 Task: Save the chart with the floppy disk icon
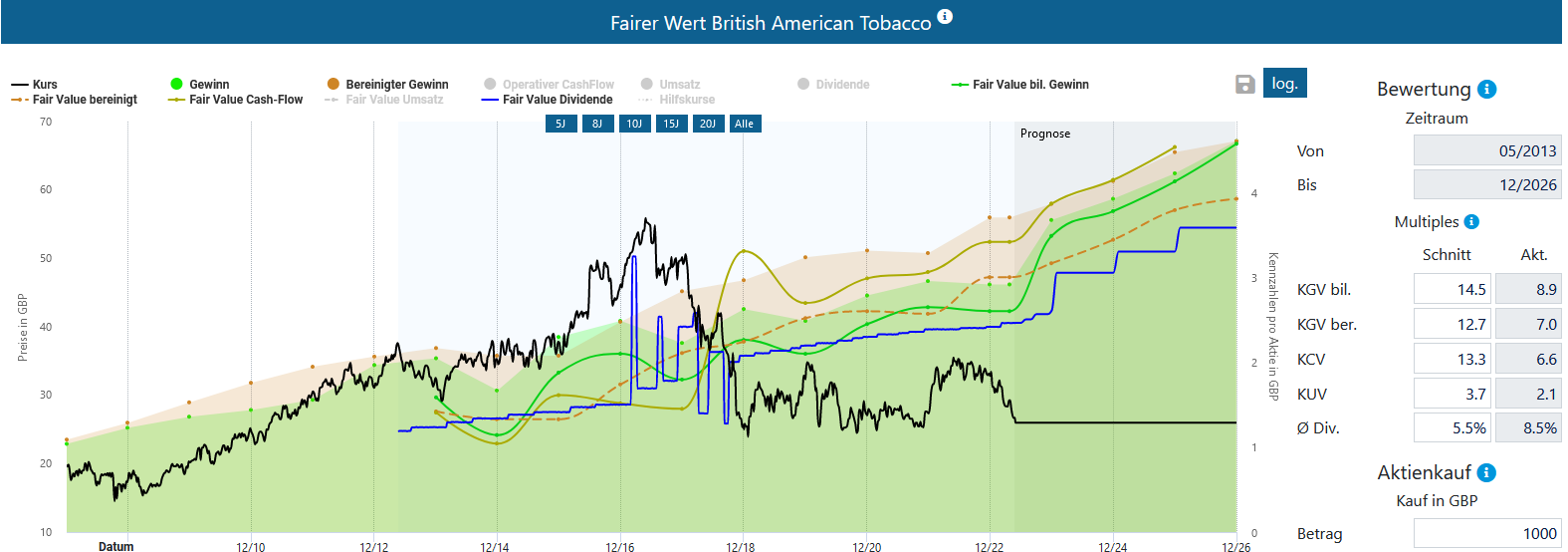[x=1244, y=84]
